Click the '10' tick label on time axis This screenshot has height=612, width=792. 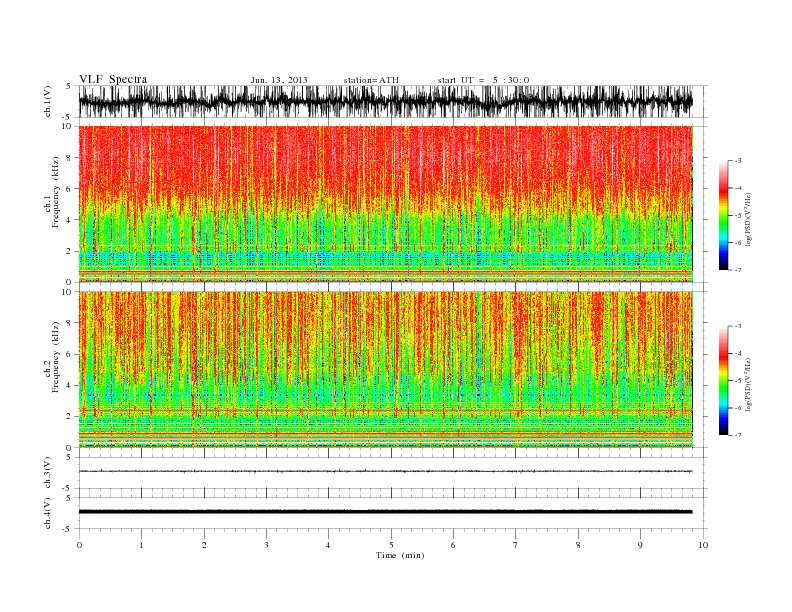pos(703,545)
